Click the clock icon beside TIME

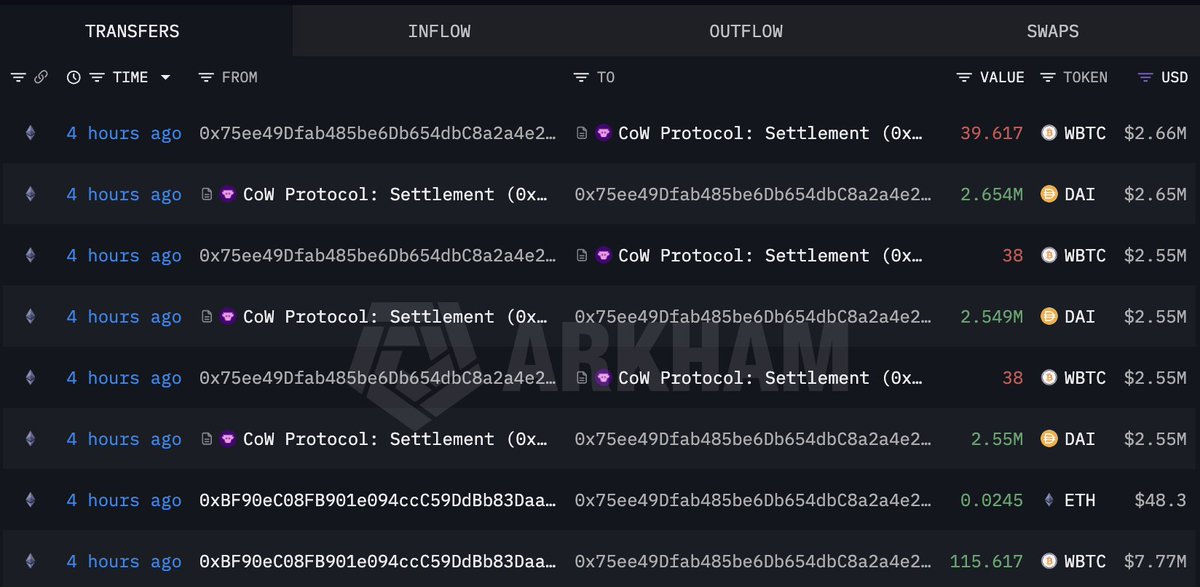pos(73,77)
